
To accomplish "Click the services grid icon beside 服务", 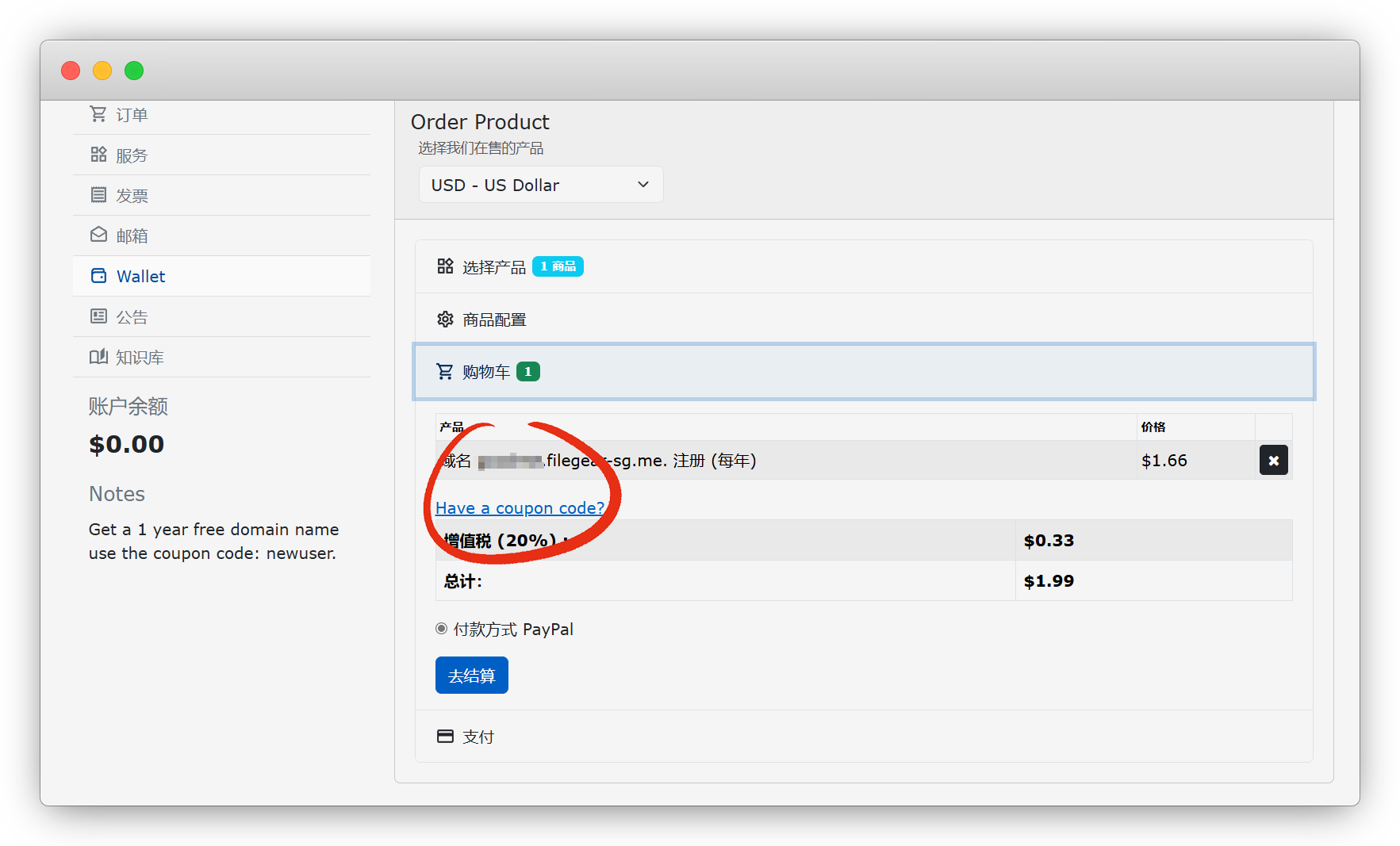I will tap(98, 155).
